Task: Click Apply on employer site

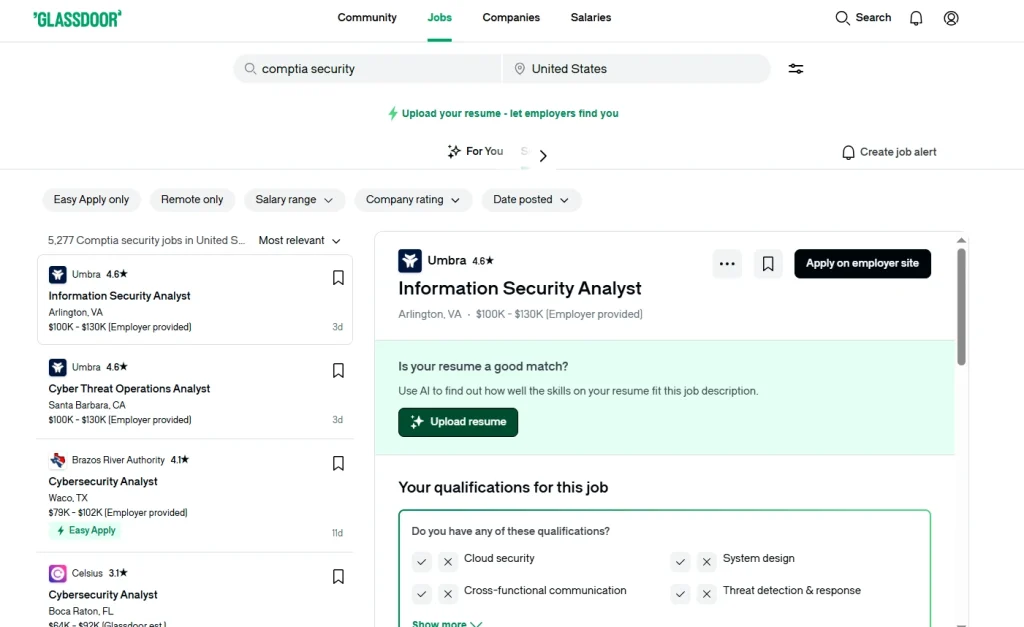Action: click(x=862, y=264)
